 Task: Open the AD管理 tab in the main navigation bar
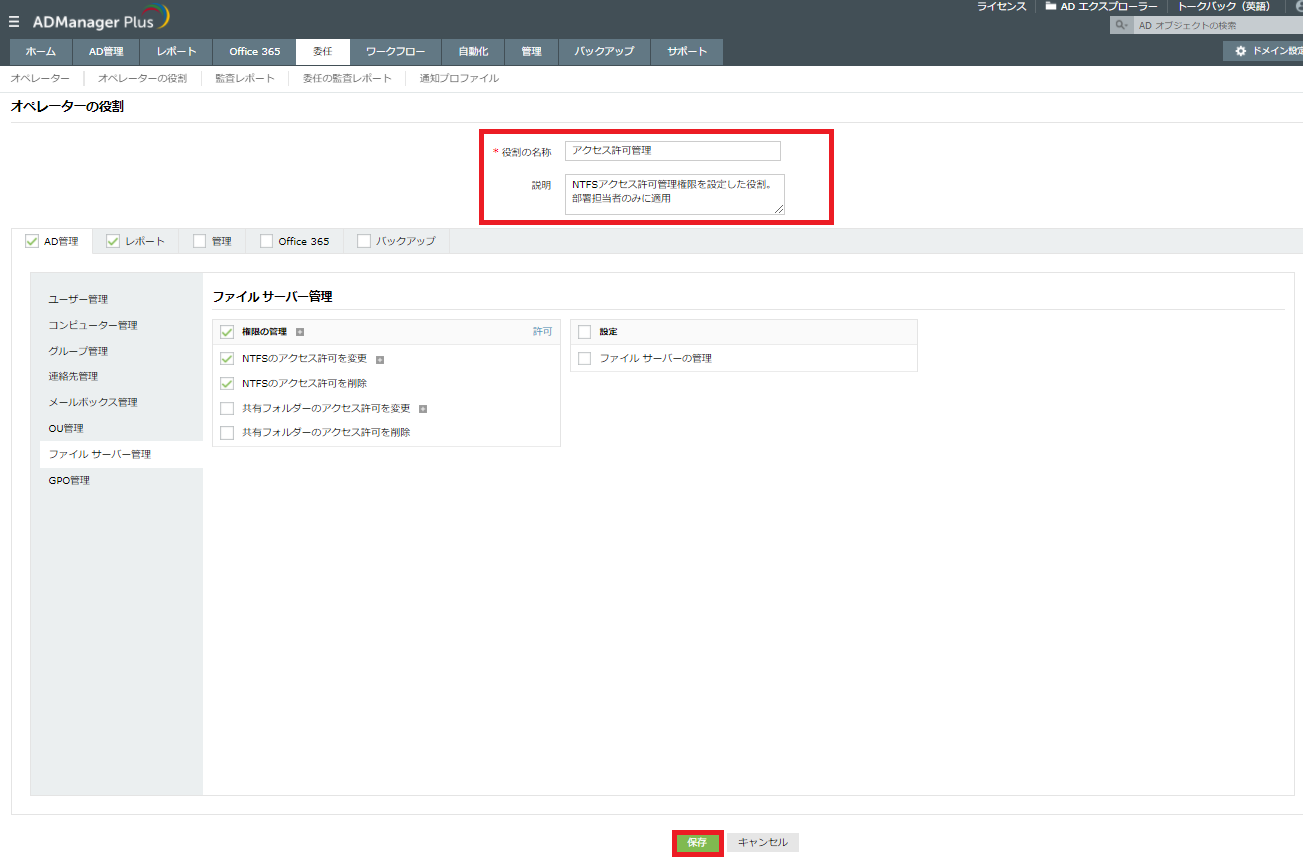click(106, 52)
